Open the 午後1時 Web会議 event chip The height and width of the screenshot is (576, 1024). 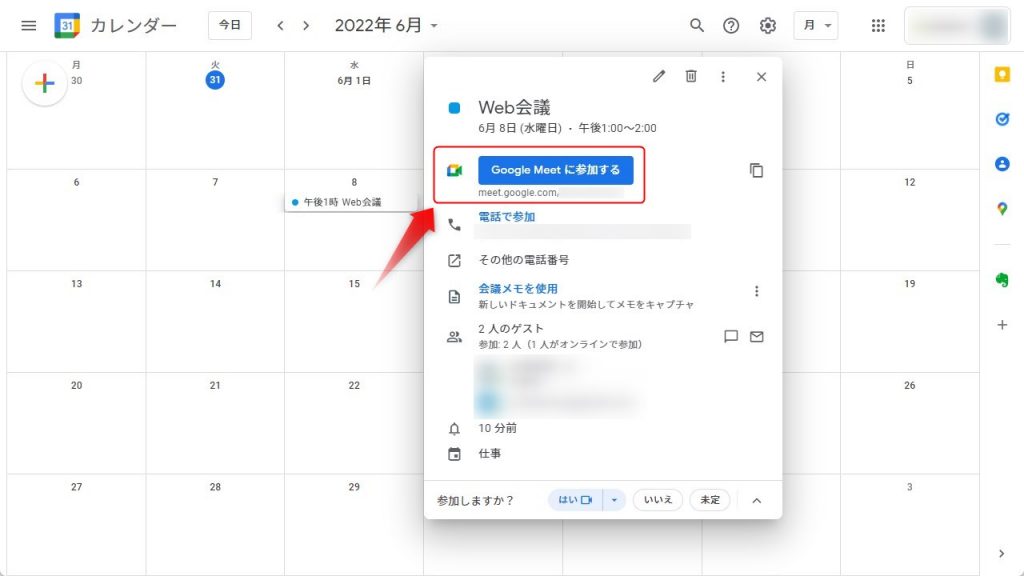351,202
